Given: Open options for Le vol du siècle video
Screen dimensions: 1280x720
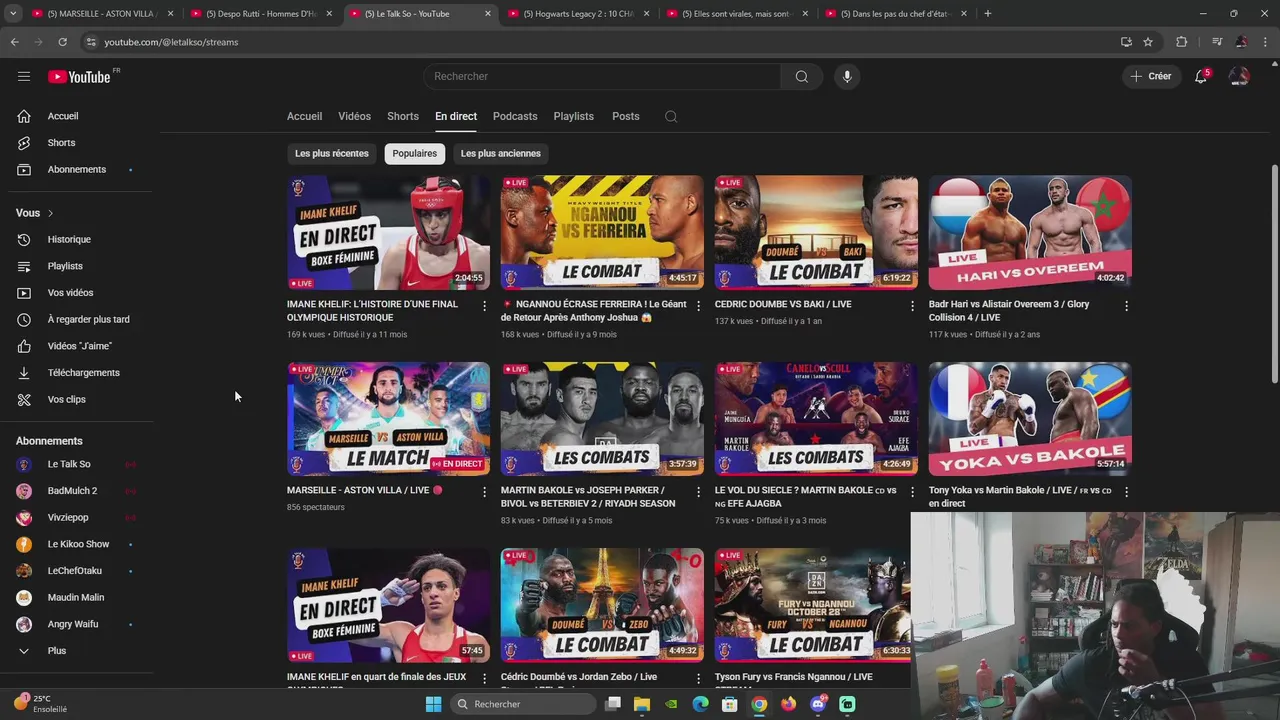Looking at the screenshot, I should pos(912,492).
